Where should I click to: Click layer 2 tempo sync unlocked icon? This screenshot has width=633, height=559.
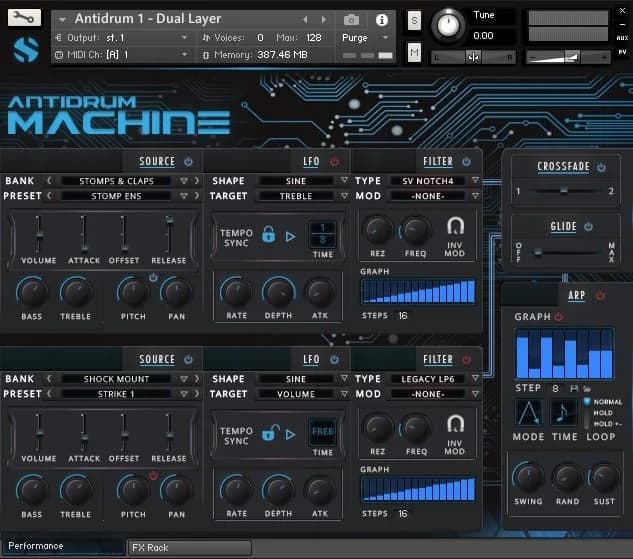pyautogui.click(x=270, y=433)
